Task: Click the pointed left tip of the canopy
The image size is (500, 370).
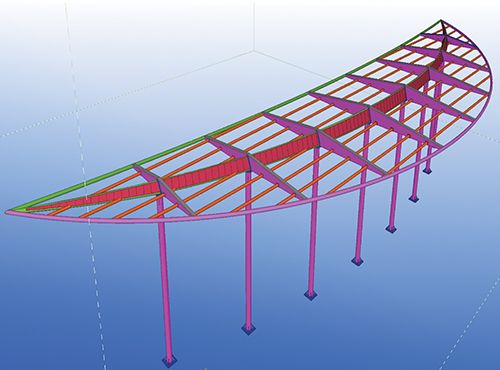Action: [8, 212]
